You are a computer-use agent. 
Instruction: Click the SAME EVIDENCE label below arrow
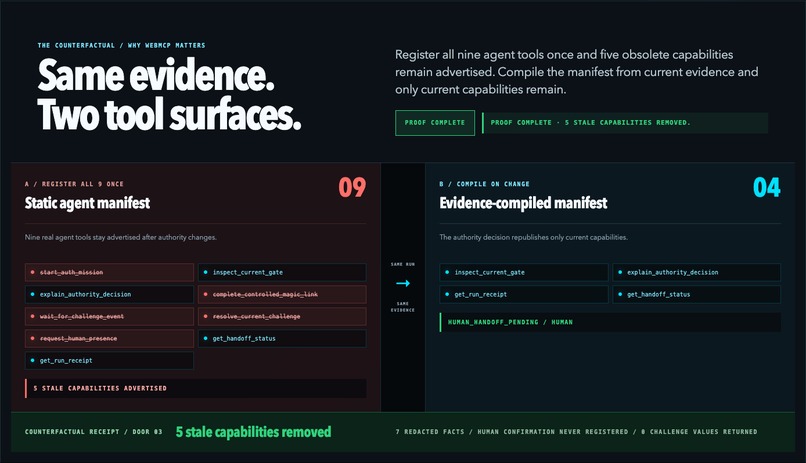pyautogui.click(x=403, y=307)
